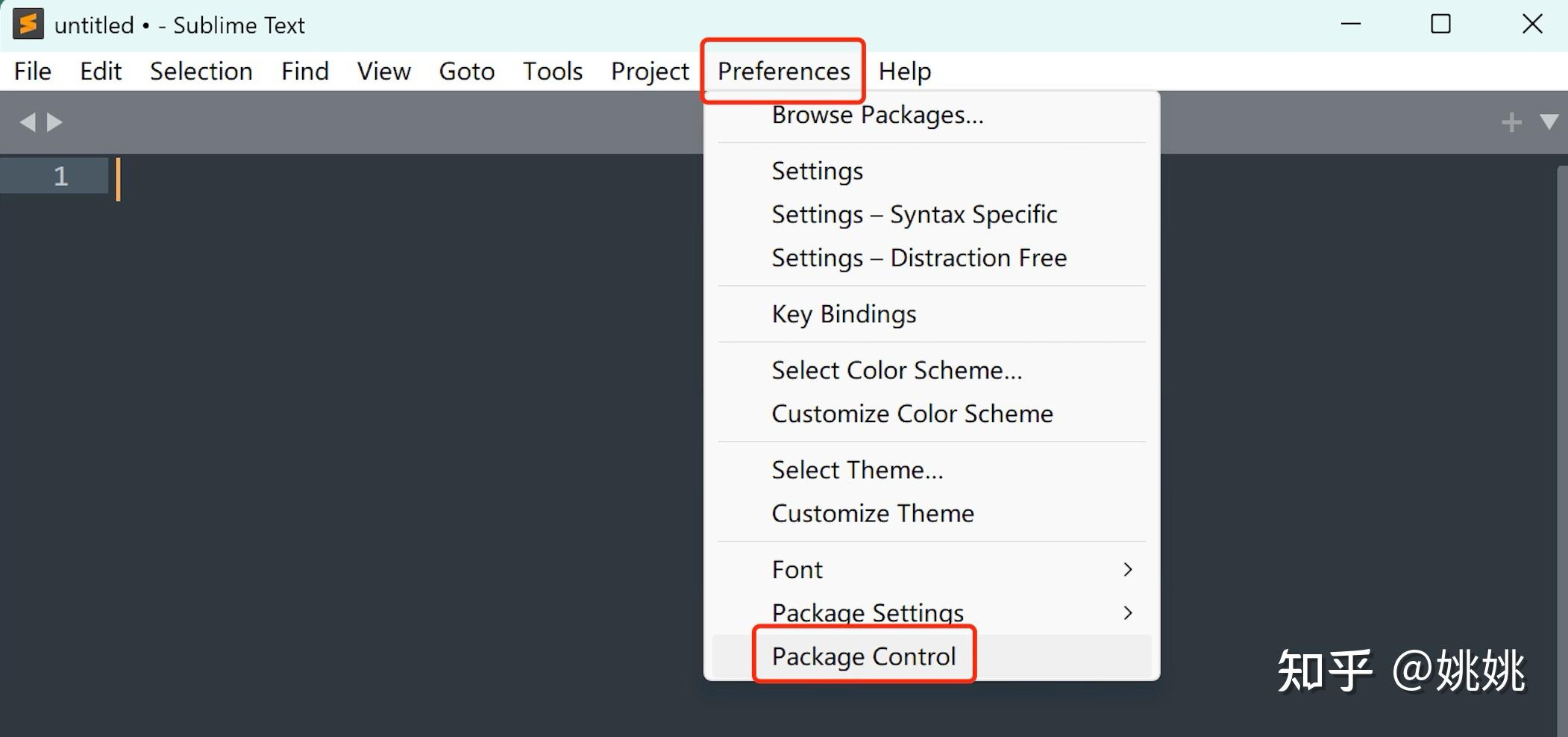Open a new tab with the plus icon

(x=1511, y=121)
